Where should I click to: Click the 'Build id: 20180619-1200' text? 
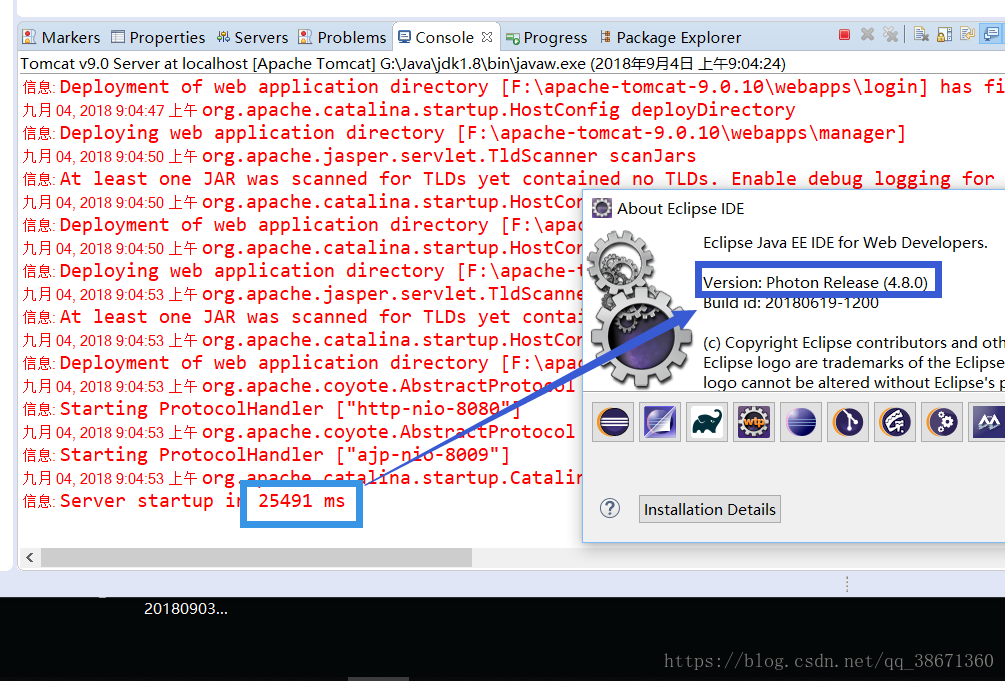coord(790,303)
